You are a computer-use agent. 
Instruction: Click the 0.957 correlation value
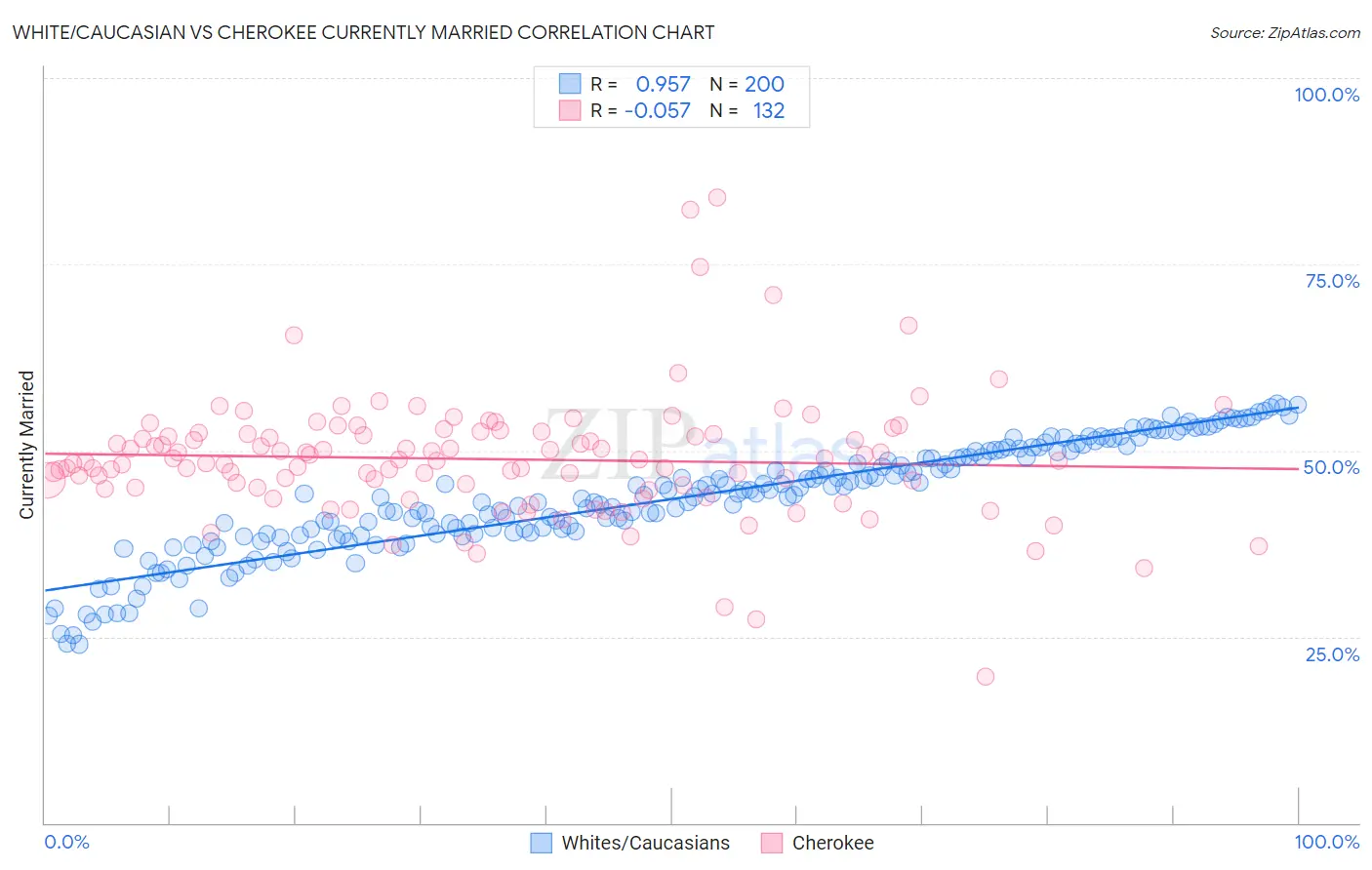pyautogui.click(x=664, y=84)
